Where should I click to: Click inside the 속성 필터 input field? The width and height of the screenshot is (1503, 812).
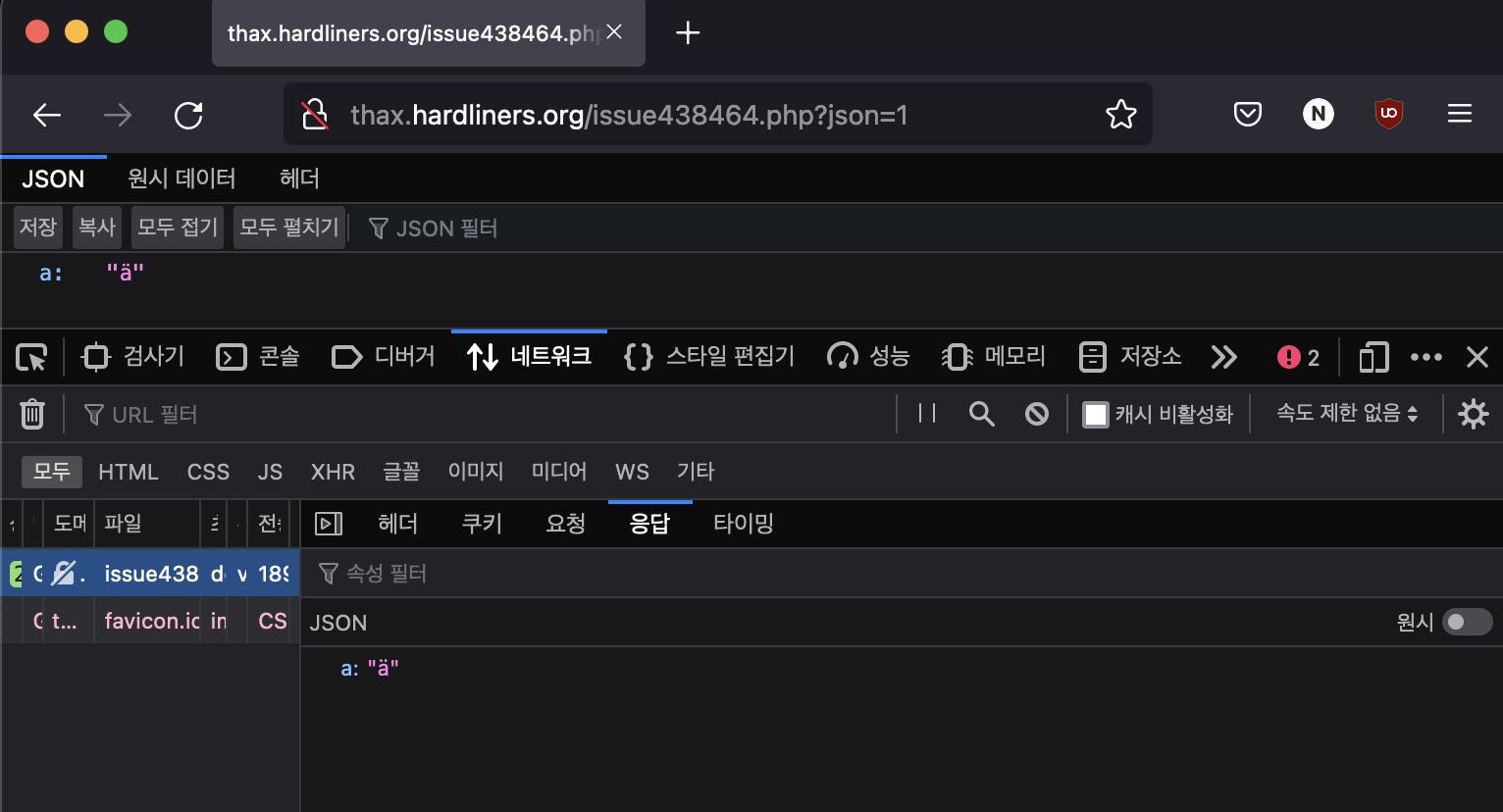412,573
